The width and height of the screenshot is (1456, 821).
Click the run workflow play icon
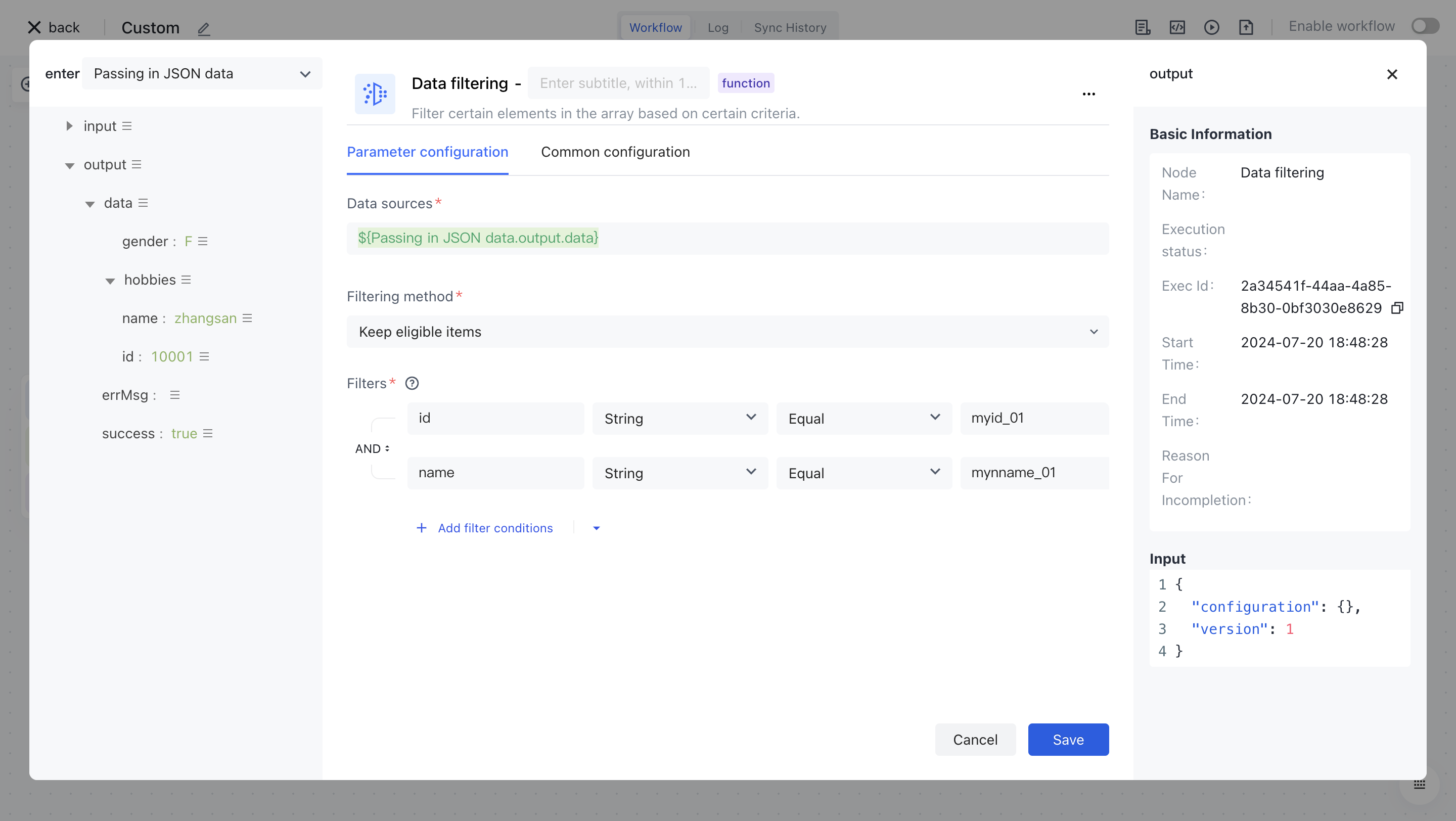click(x=1211, y=27)
